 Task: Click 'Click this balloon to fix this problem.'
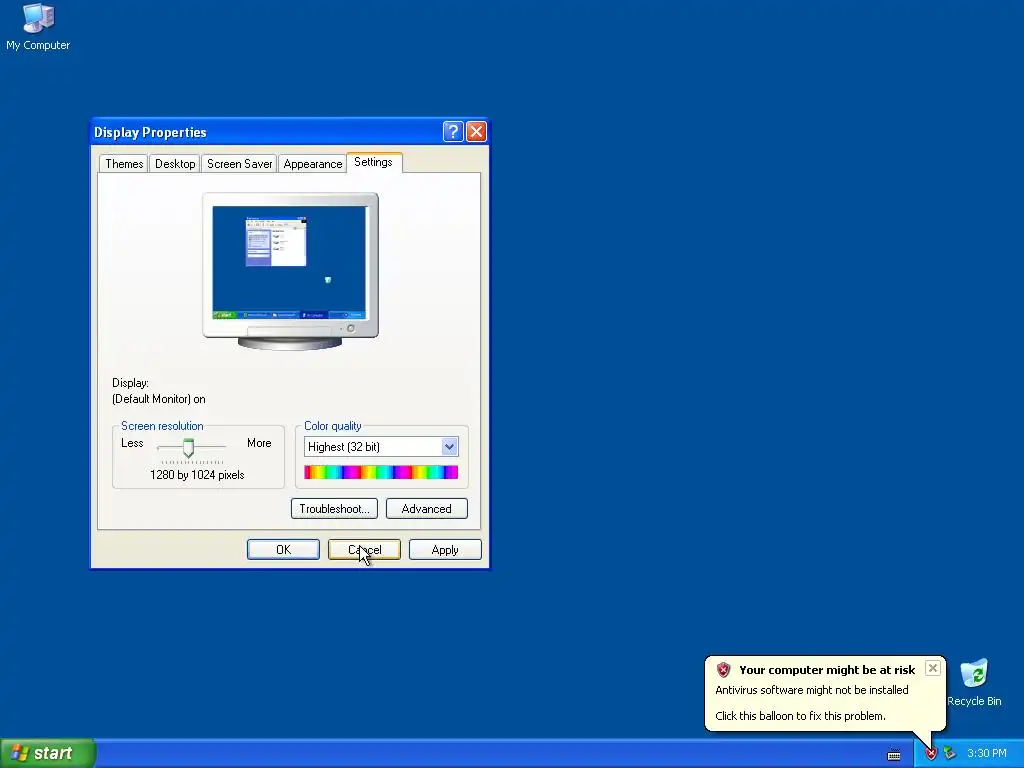pyautogui.click(x=800, y=716)
